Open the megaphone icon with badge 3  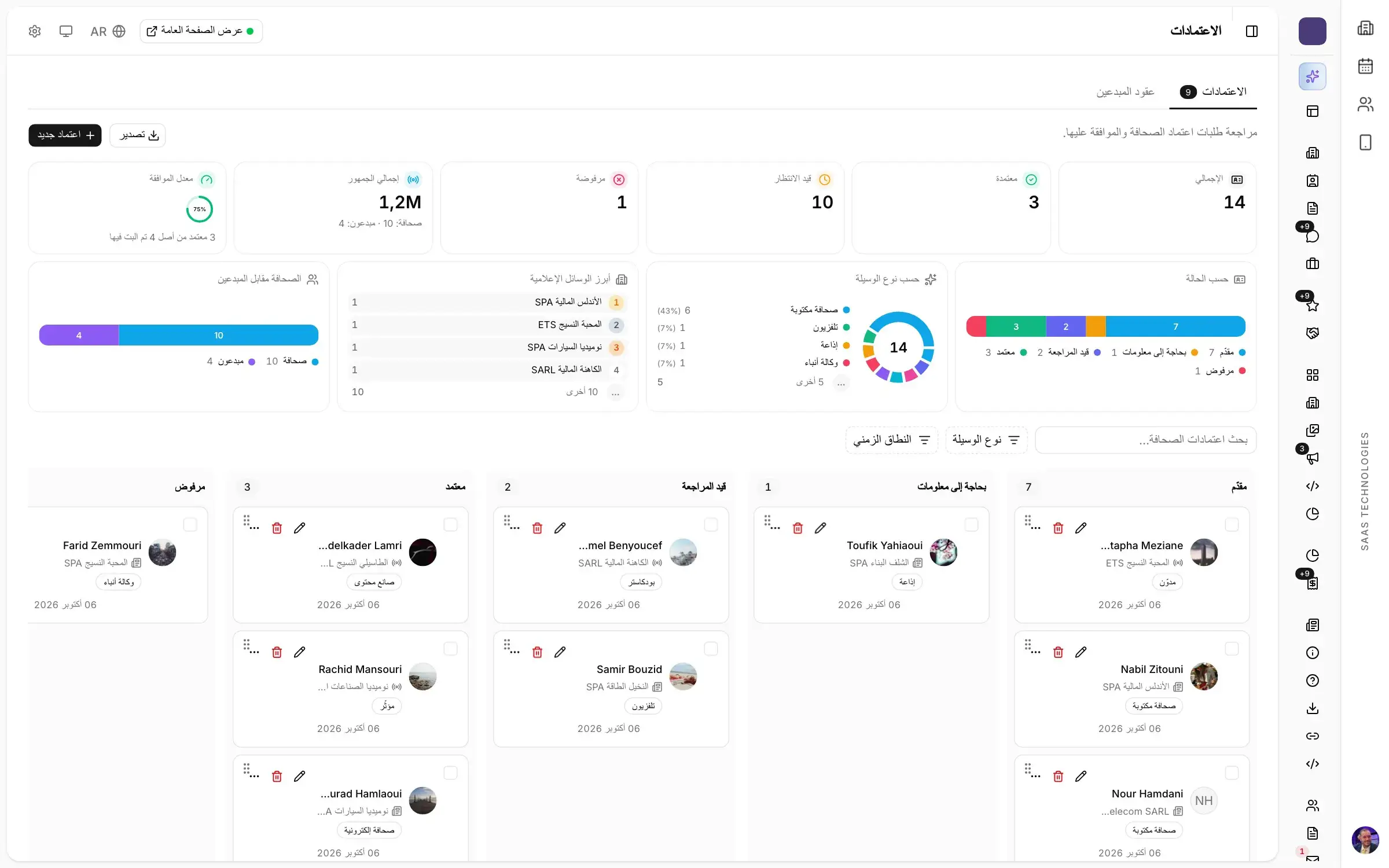(x=1312, y=458)
